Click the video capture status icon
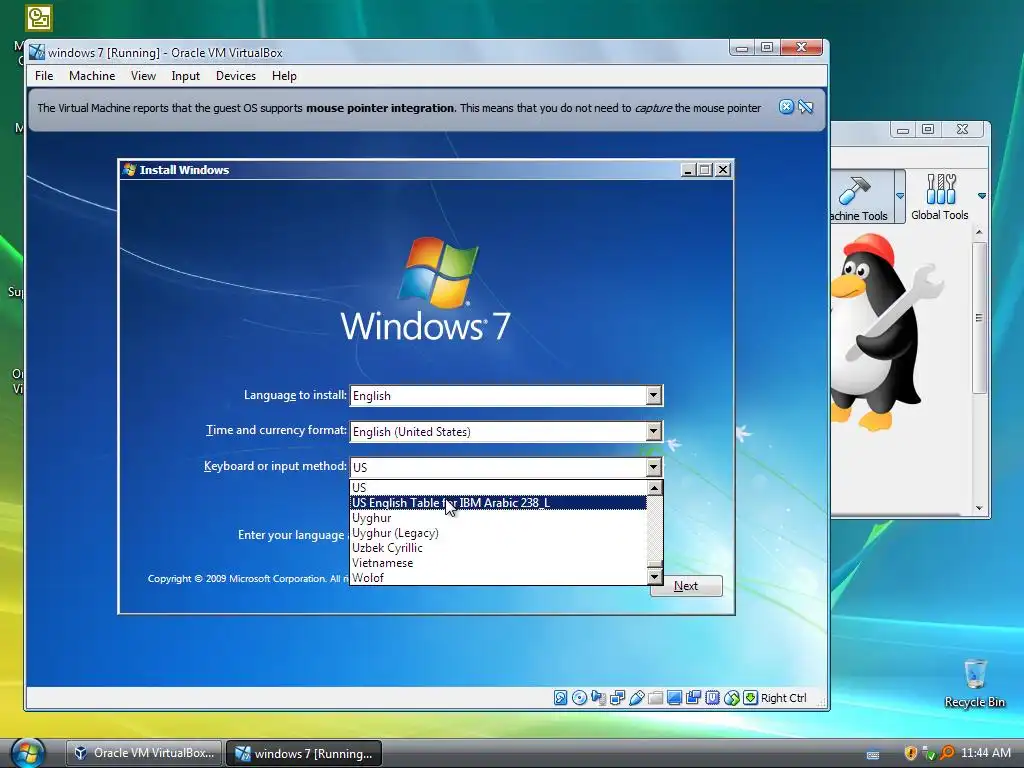Screen dimensions: 1024x768 (693, 697)
